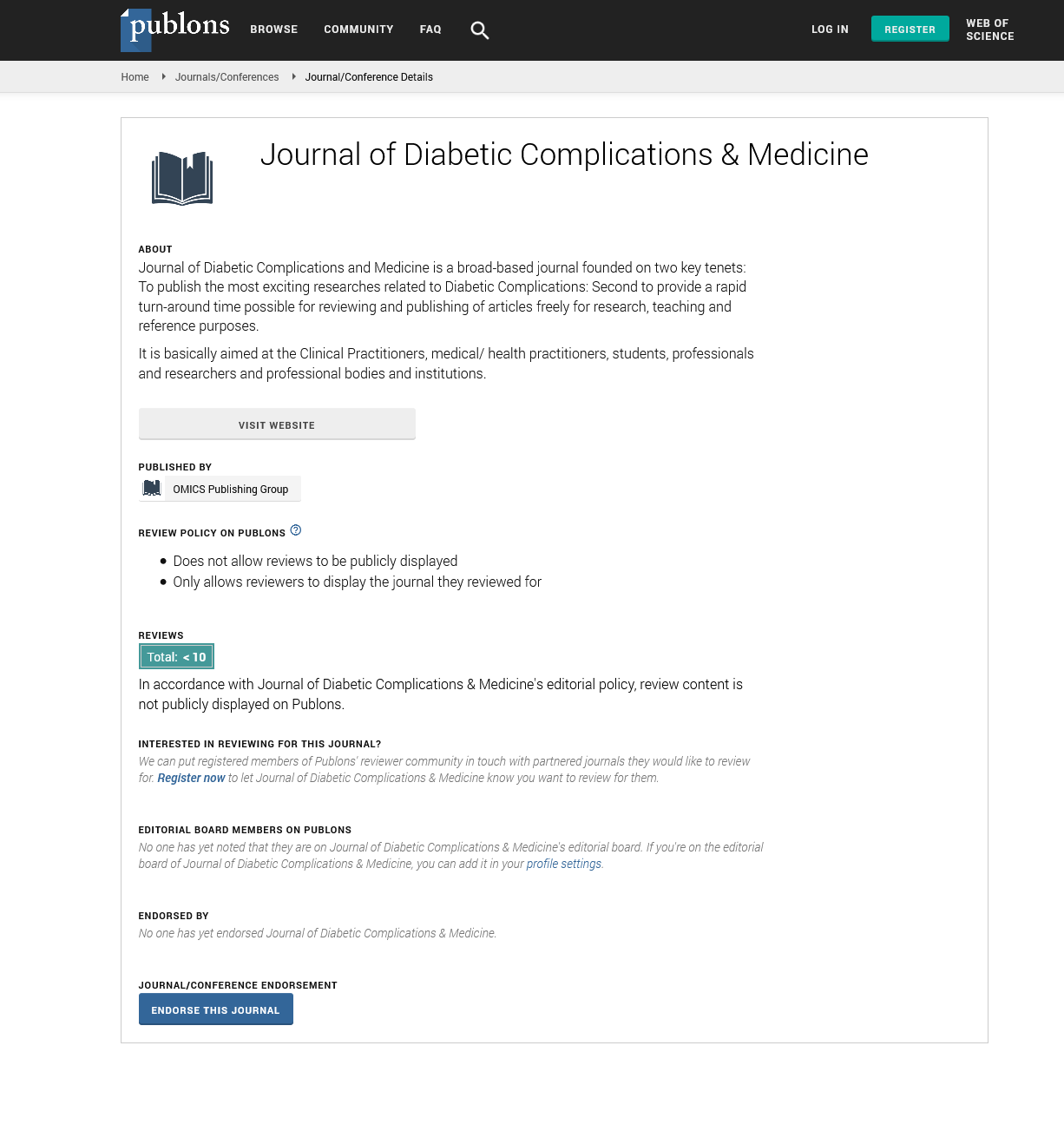Open Web of Science link
The image size is (1064, 1131).
pyautogui.click(x=990, y=30)
